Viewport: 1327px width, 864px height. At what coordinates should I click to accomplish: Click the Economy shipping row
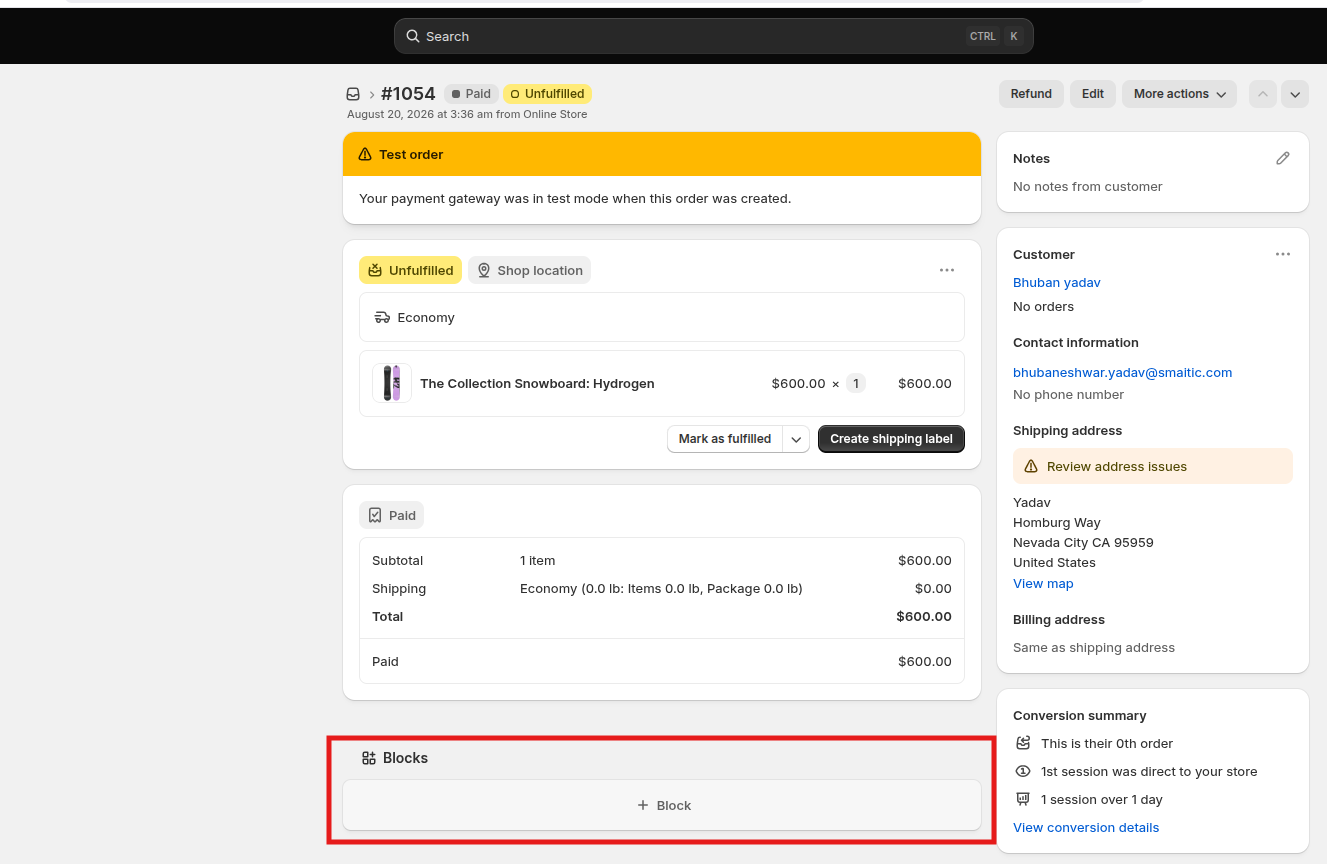point(662,317)
